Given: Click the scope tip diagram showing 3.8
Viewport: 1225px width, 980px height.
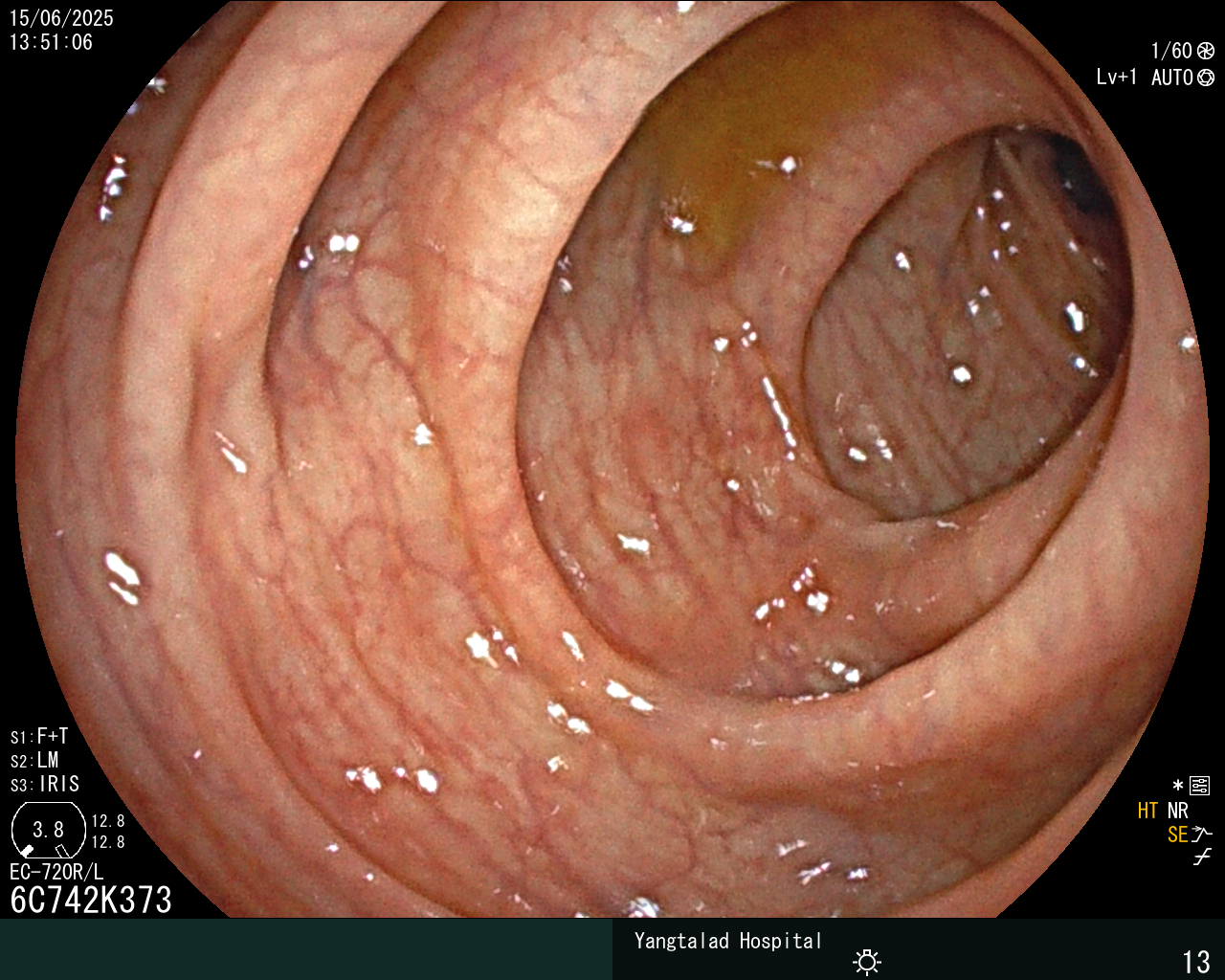Looking at the screenshot, I should point(48,830).
